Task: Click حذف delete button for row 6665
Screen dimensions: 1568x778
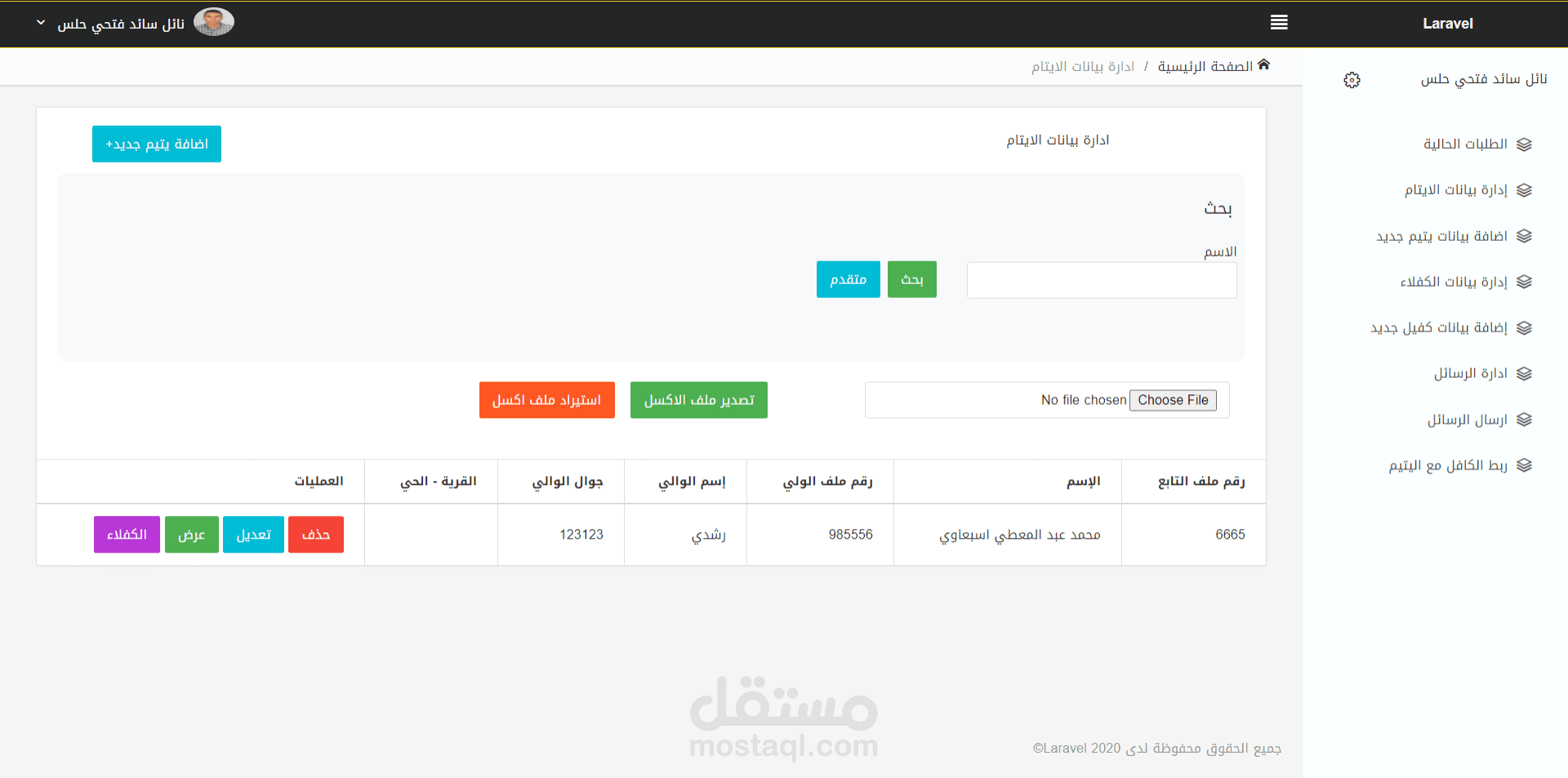Action: [316, 535]
